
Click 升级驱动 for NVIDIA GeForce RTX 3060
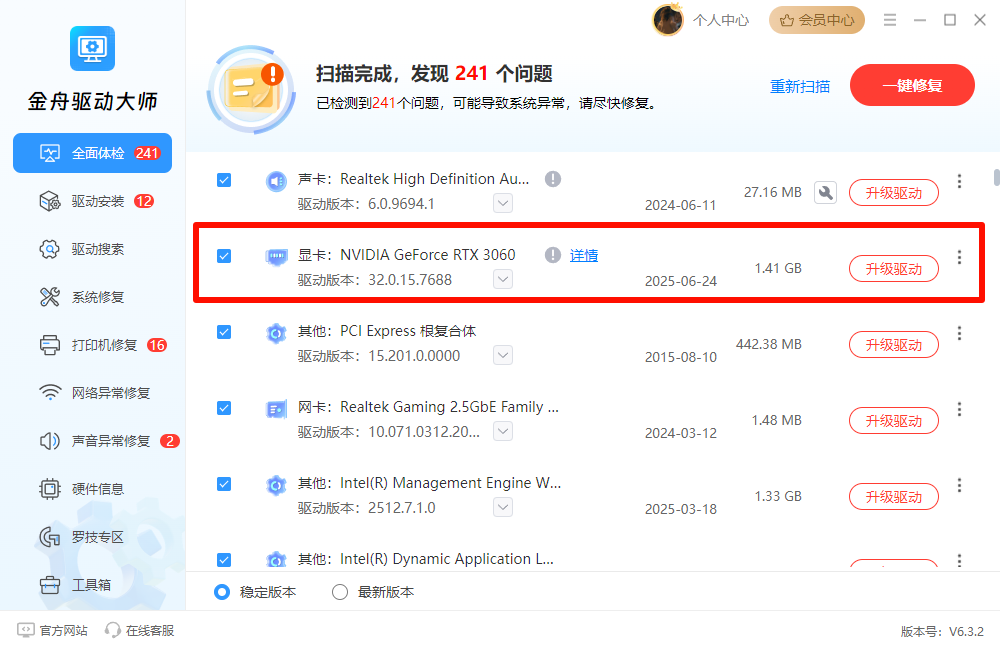tap(893, 269)
